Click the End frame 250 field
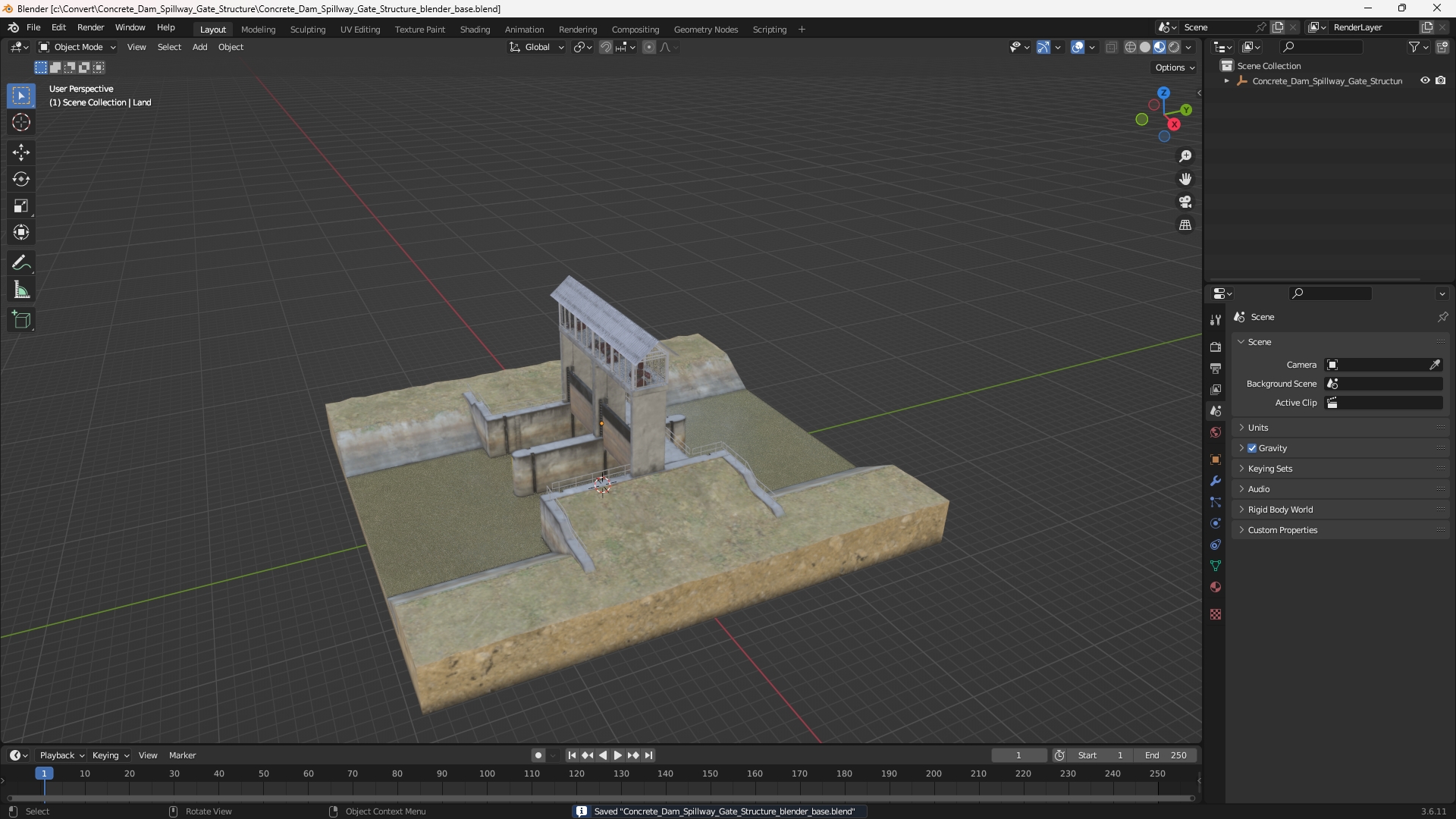This screenshot has width=1456, height=819. 1166,755
